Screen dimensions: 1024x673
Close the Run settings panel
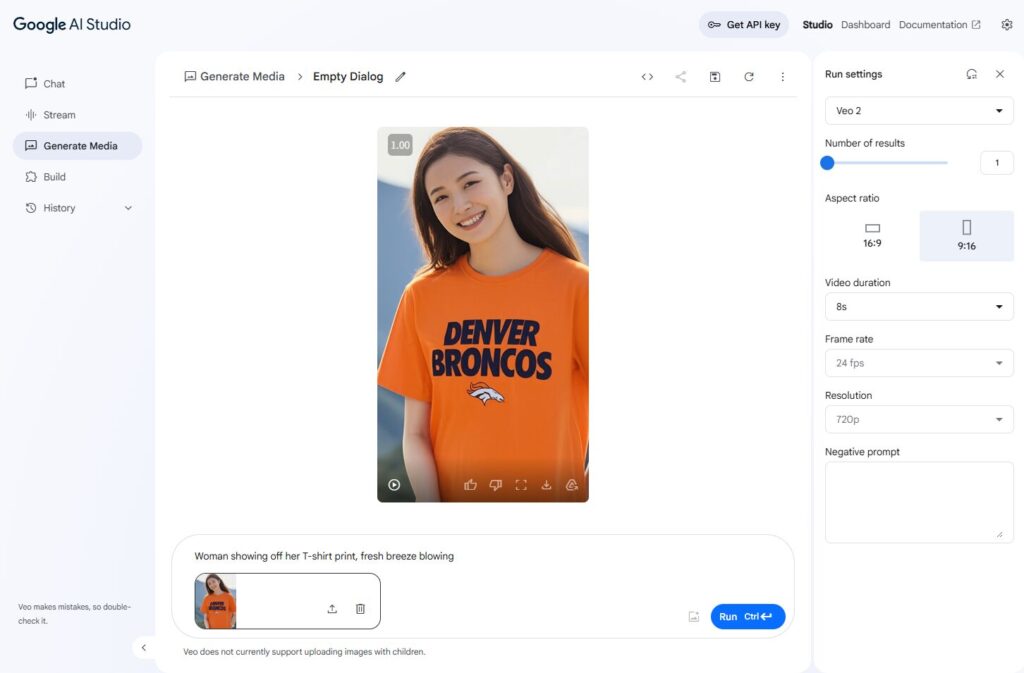[1000, 74]
